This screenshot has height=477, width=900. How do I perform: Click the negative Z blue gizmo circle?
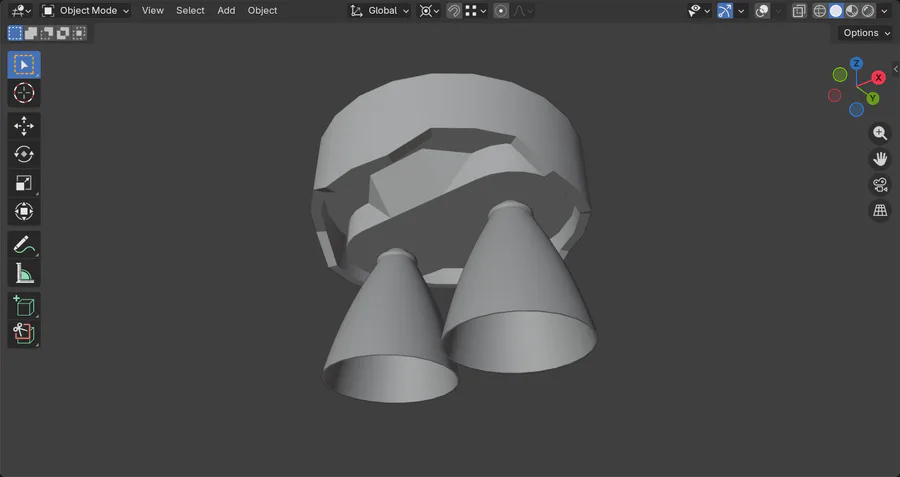click(x=856, y=109)
